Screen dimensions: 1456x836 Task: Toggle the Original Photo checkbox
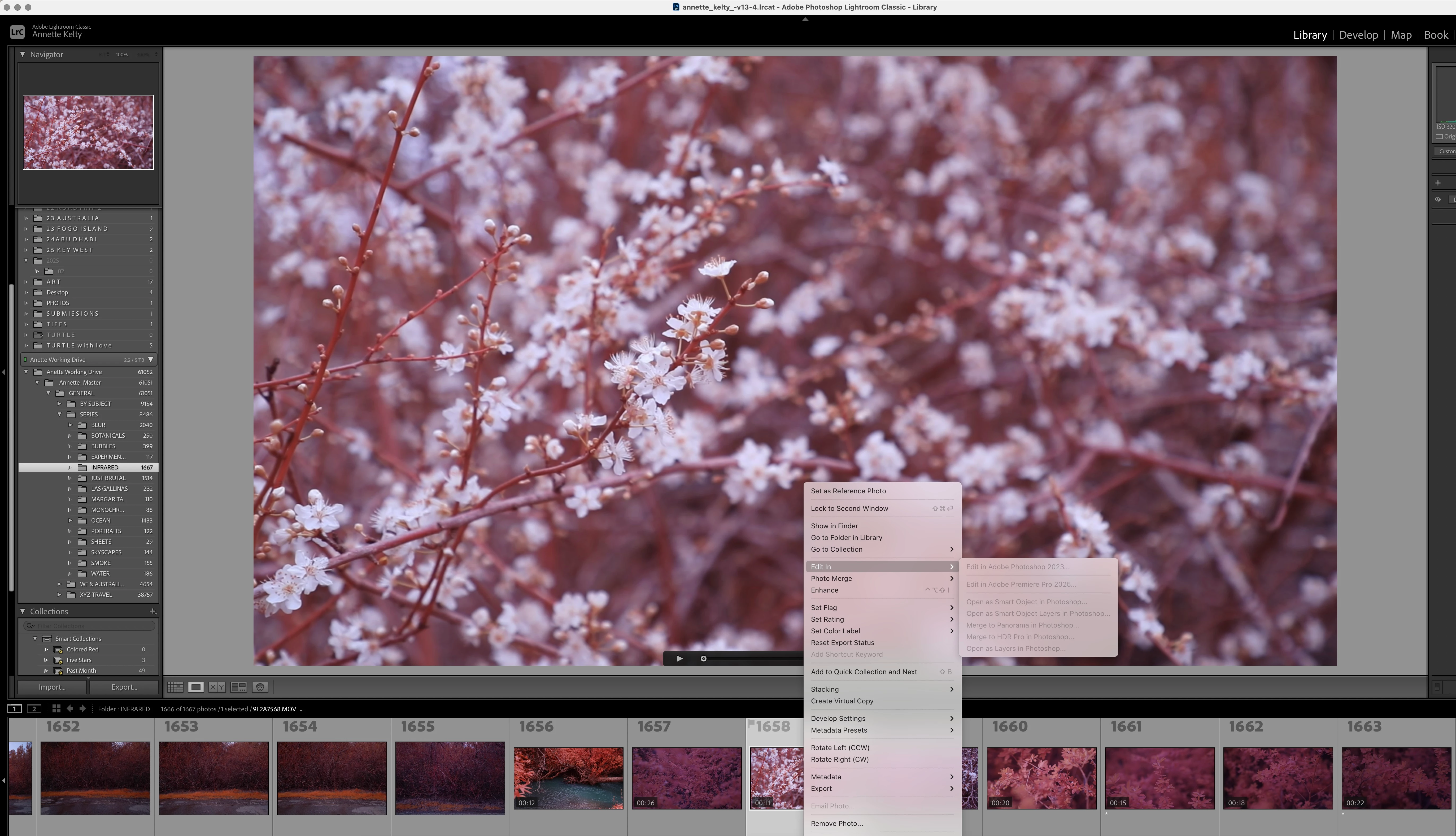pyautogui.click(x=1439, y=137)
